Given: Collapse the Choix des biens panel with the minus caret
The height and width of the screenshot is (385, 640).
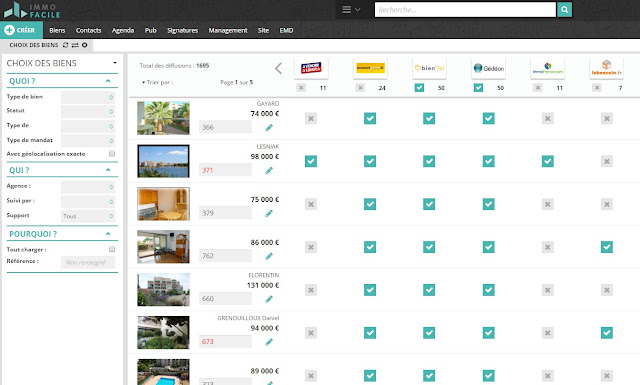Looking at the screenshot, I should [x=115, y=63].
